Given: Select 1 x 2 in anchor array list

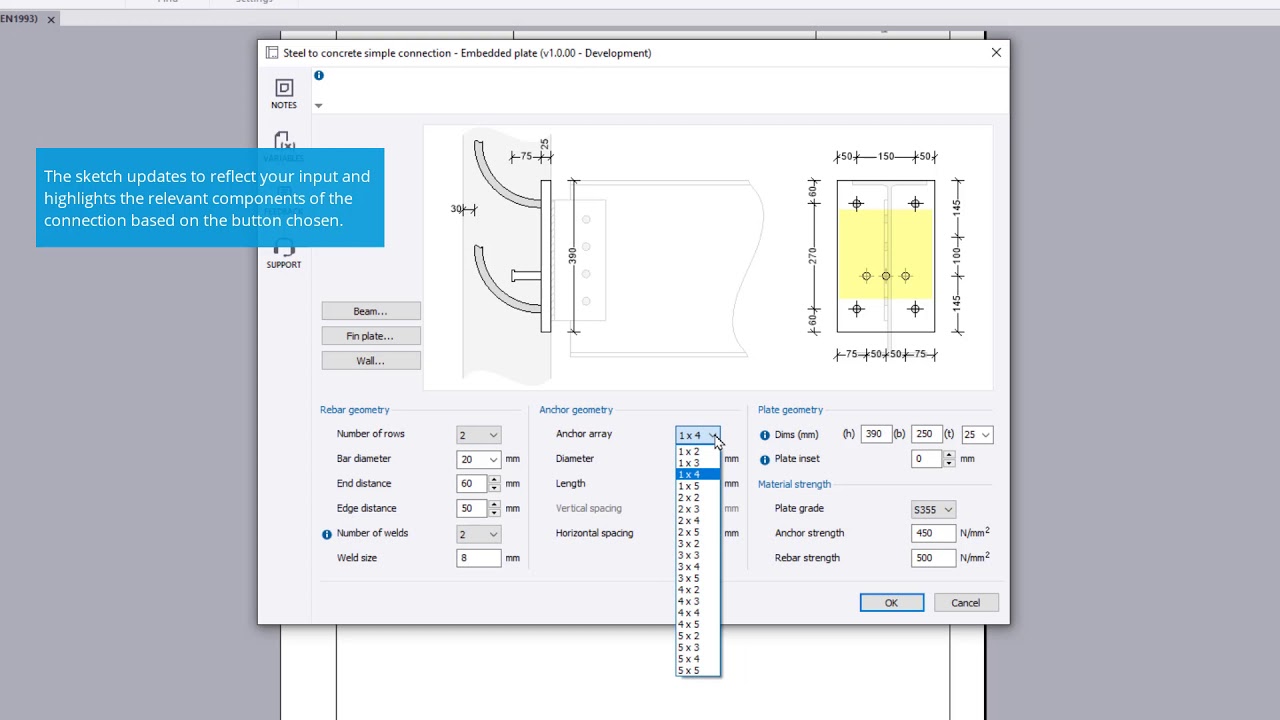Looking at the screenshot, I should point(697,452).
